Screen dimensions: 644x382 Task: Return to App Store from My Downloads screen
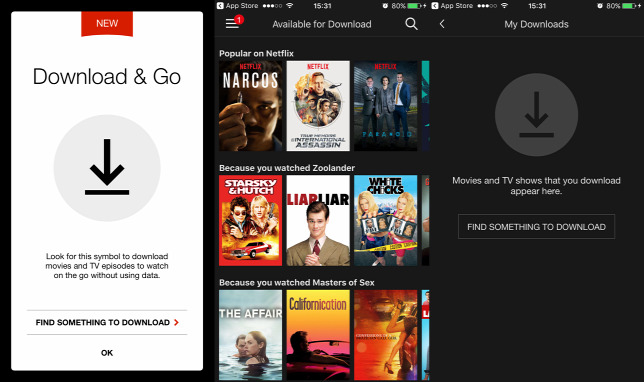pos(452,6)
